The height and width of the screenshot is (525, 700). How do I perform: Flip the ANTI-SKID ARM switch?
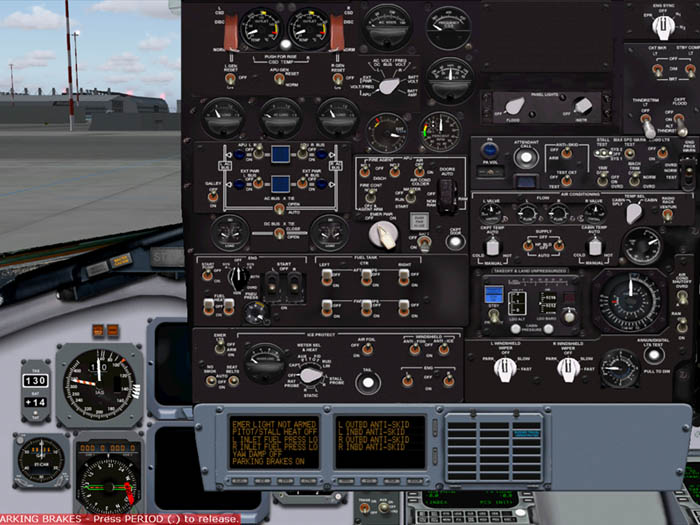click(x=567, y=154)
